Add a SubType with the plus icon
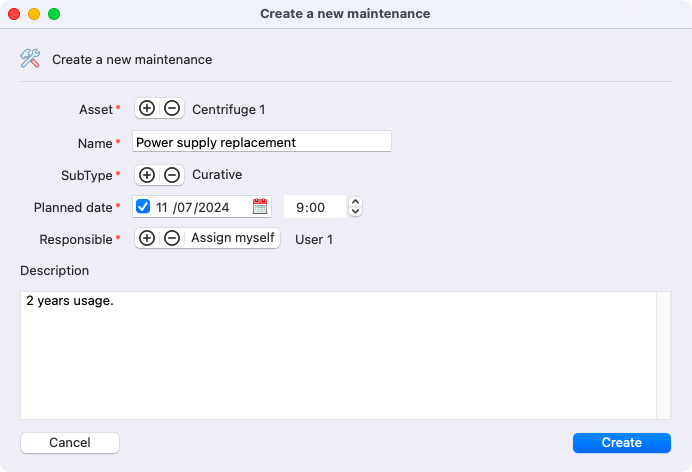Image resolution: width=692 pixels, height=472 pixels. 147,175
